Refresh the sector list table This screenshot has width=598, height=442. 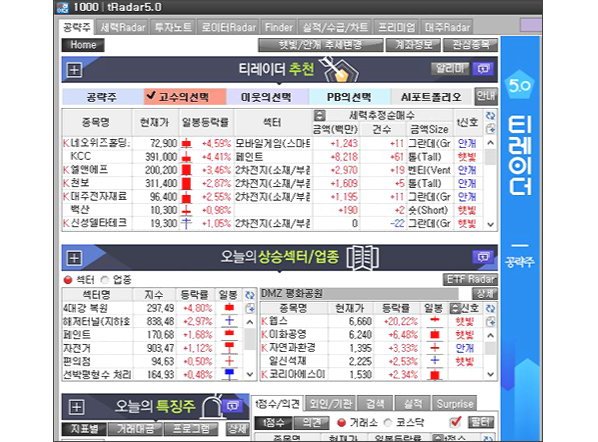(x=249, y=295)
